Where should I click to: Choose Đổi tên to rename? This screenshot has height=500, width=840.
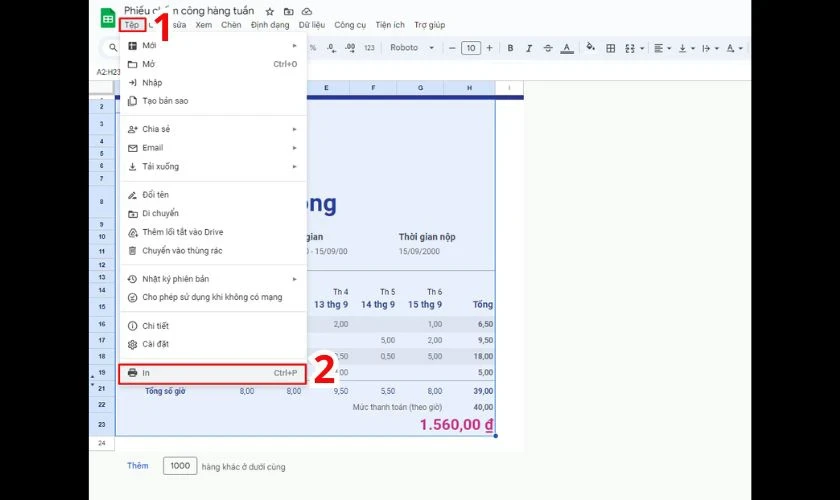tap(213, 195)
